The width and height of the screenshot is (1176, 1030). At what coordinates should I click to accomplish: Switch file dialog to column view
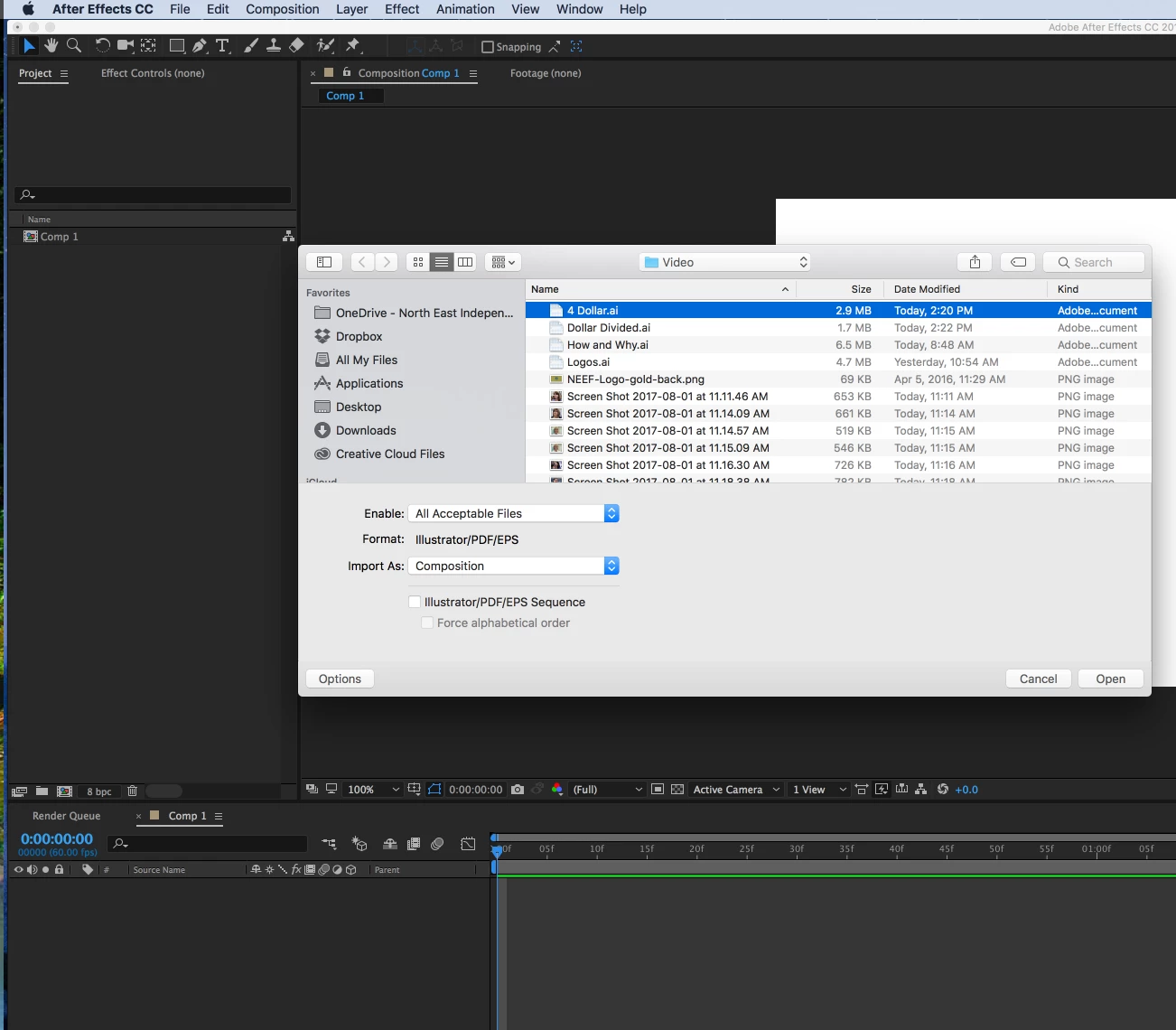coord(465,262)
